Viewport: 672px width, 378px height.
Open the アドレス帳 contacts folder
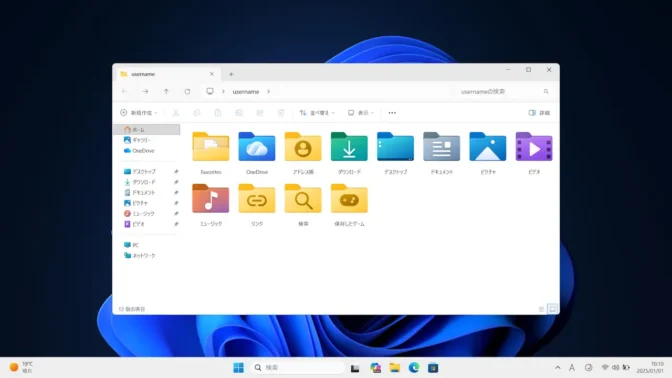point(303,147)
